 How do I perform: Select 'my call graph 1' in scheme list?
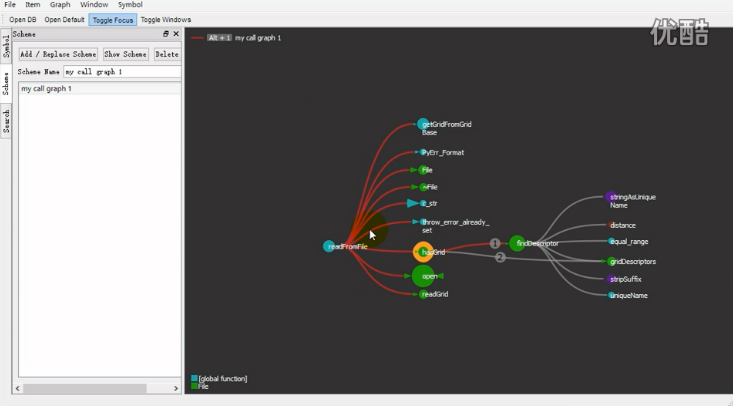[x=100, y=88]
